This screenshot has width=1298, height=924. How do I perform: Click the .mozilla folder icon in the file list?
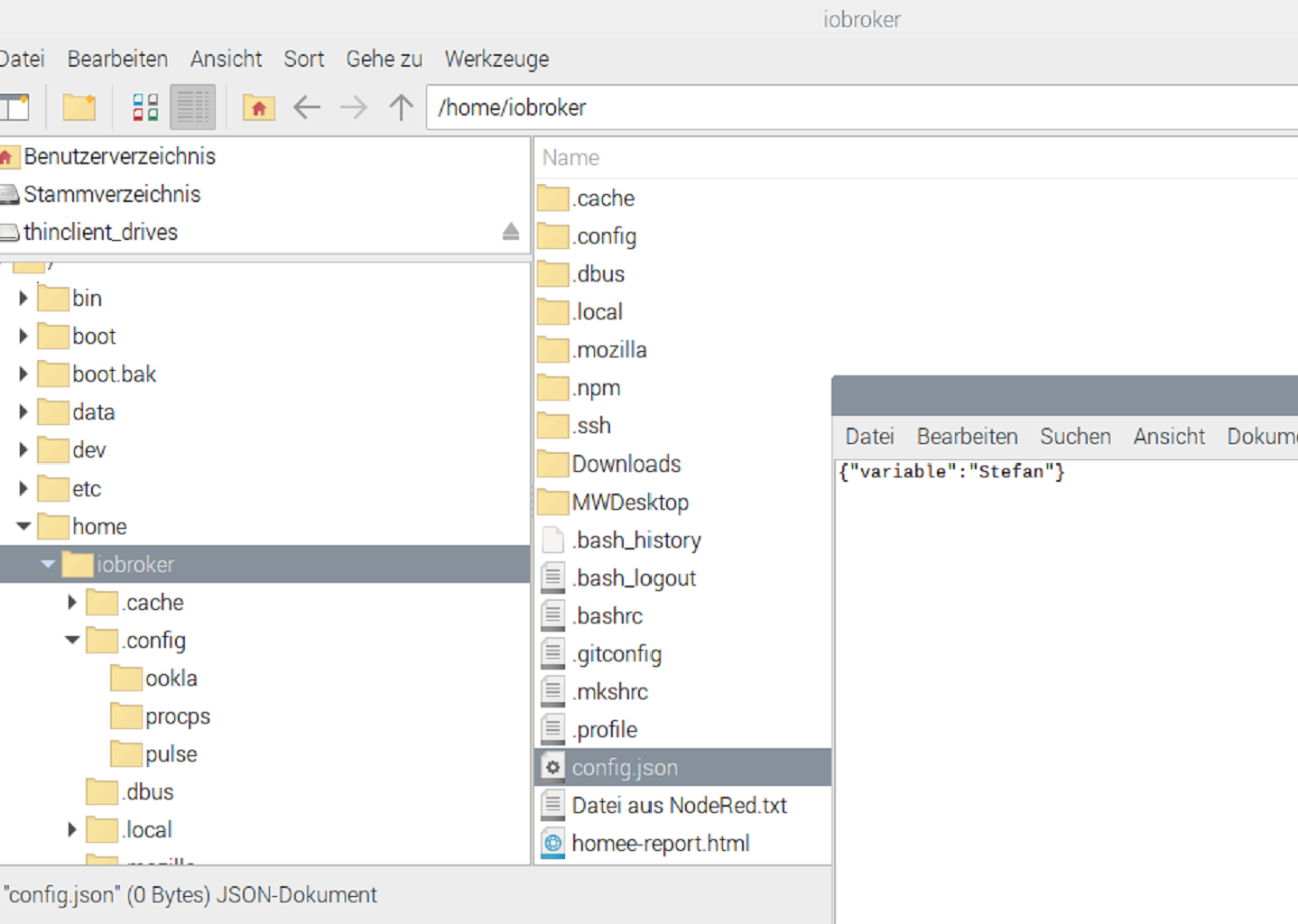553,350
